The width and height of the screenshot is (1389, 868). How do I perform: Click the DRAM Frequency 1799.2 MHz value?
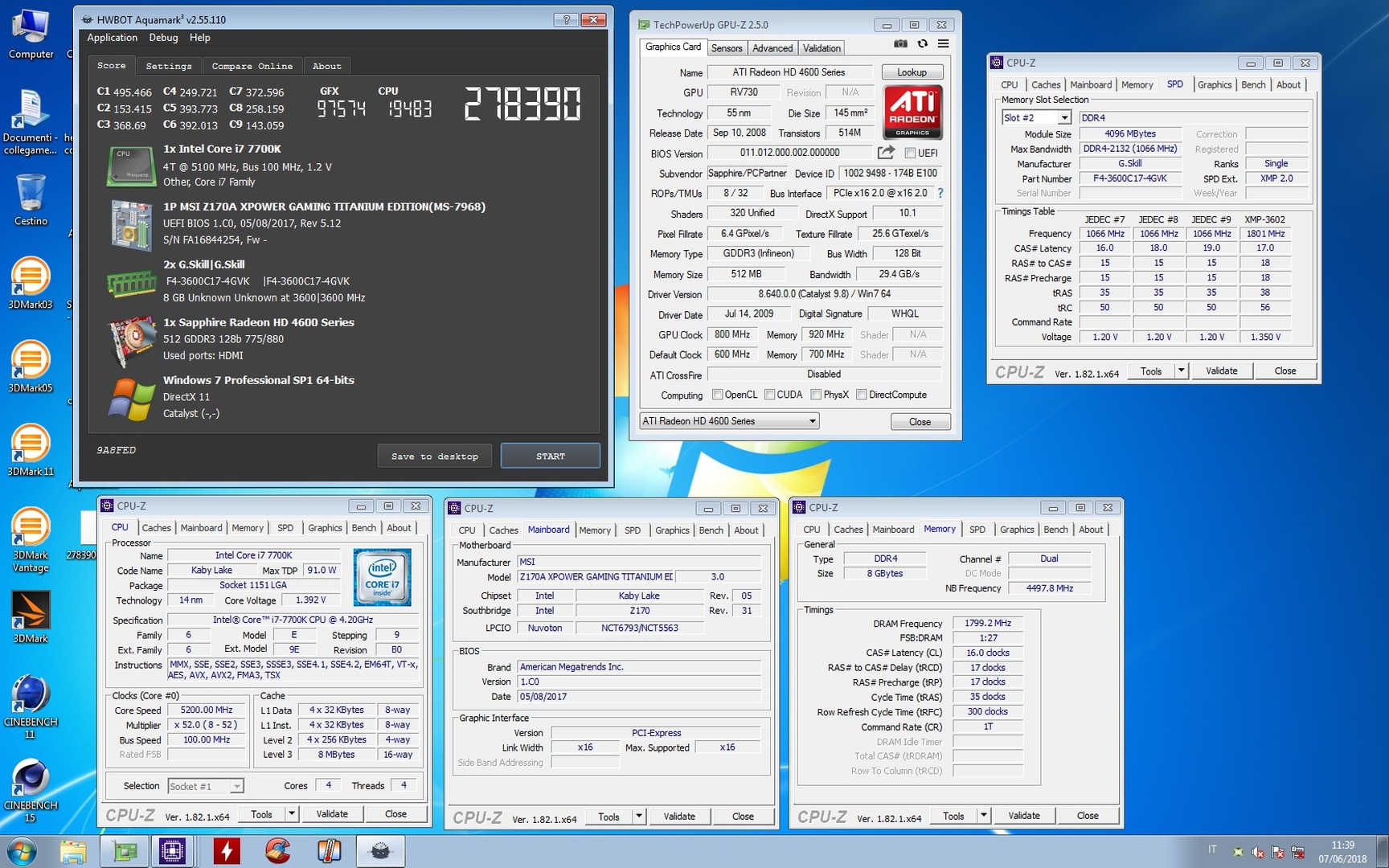pos(988,623)
